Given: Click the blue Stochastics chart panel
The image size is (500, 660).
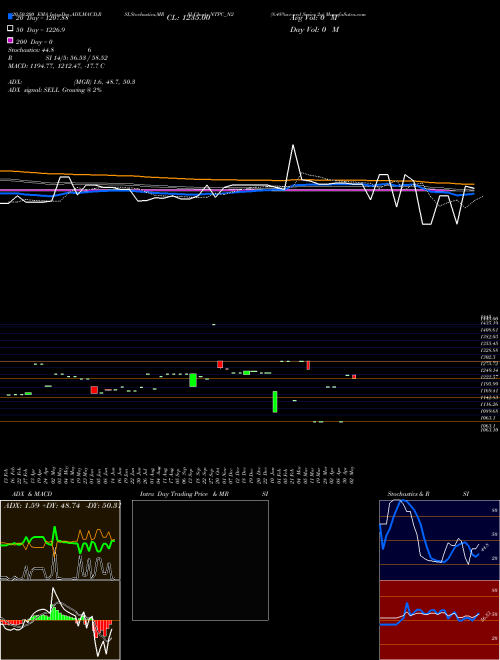Looking at the screenshot, I should (x=439, y=540).
